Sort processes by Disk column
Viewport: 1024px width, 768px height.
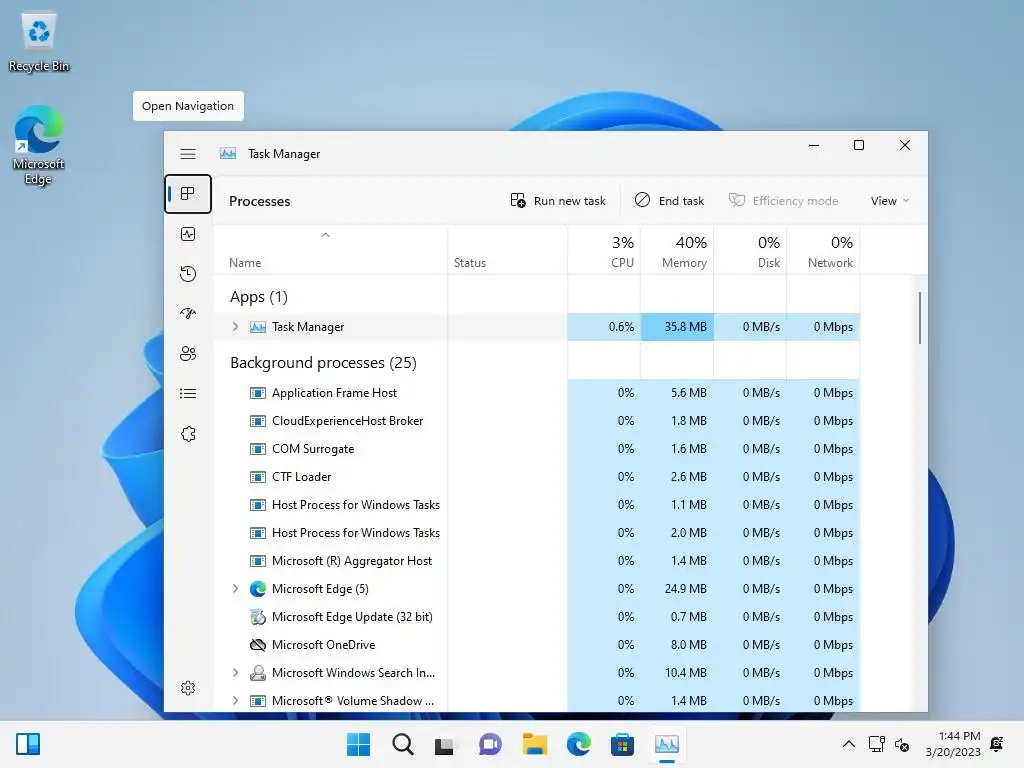coord(750,250)
